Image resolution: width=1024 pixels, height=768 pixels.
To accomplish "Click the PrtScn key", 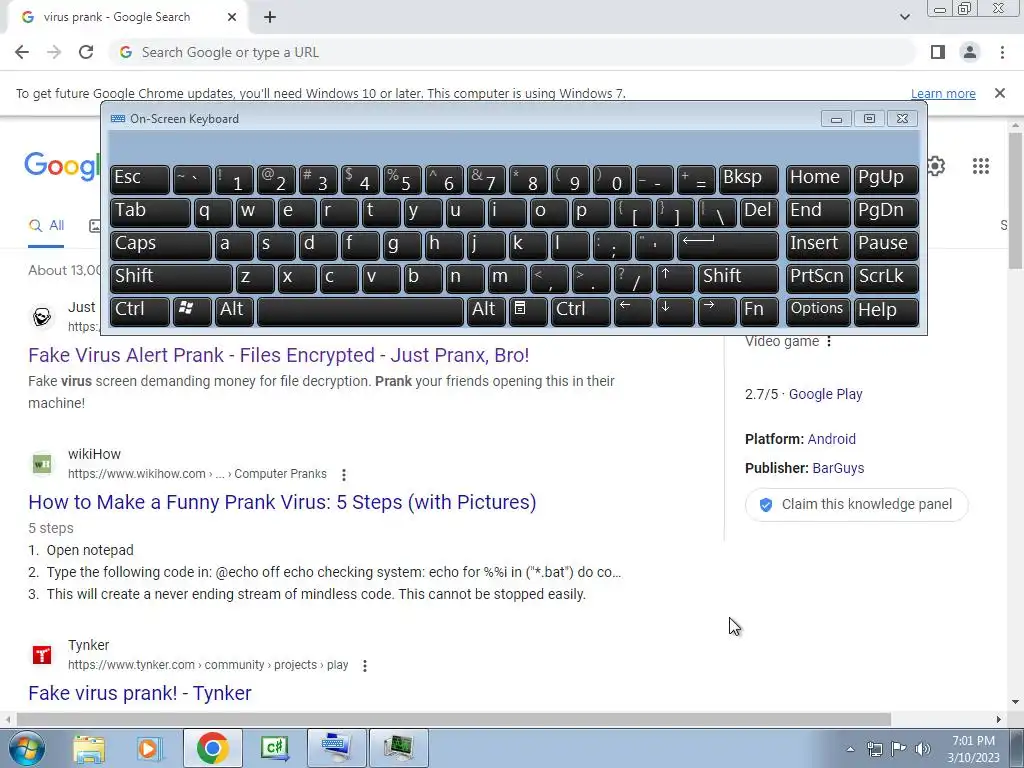I will 818,277.
